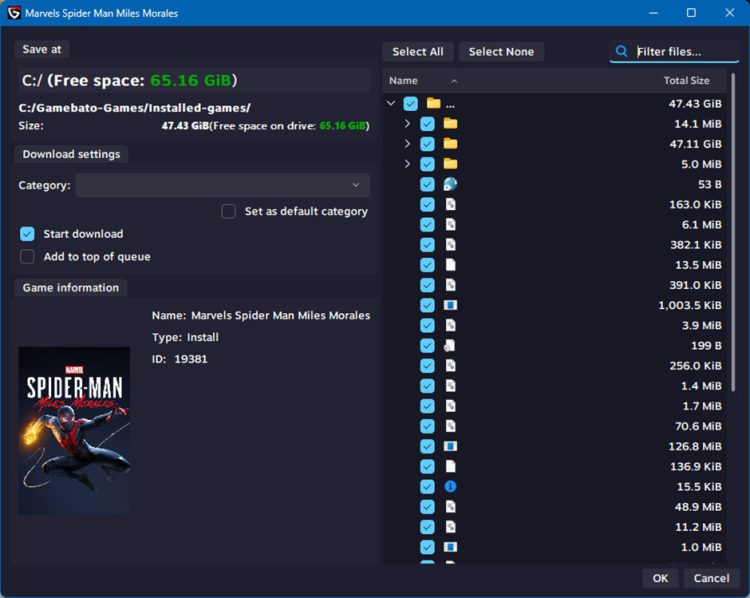The image size is (750, 598).
Task: Click the file icon in the 70.6 MiB row
Action: [x=450, y=426]
